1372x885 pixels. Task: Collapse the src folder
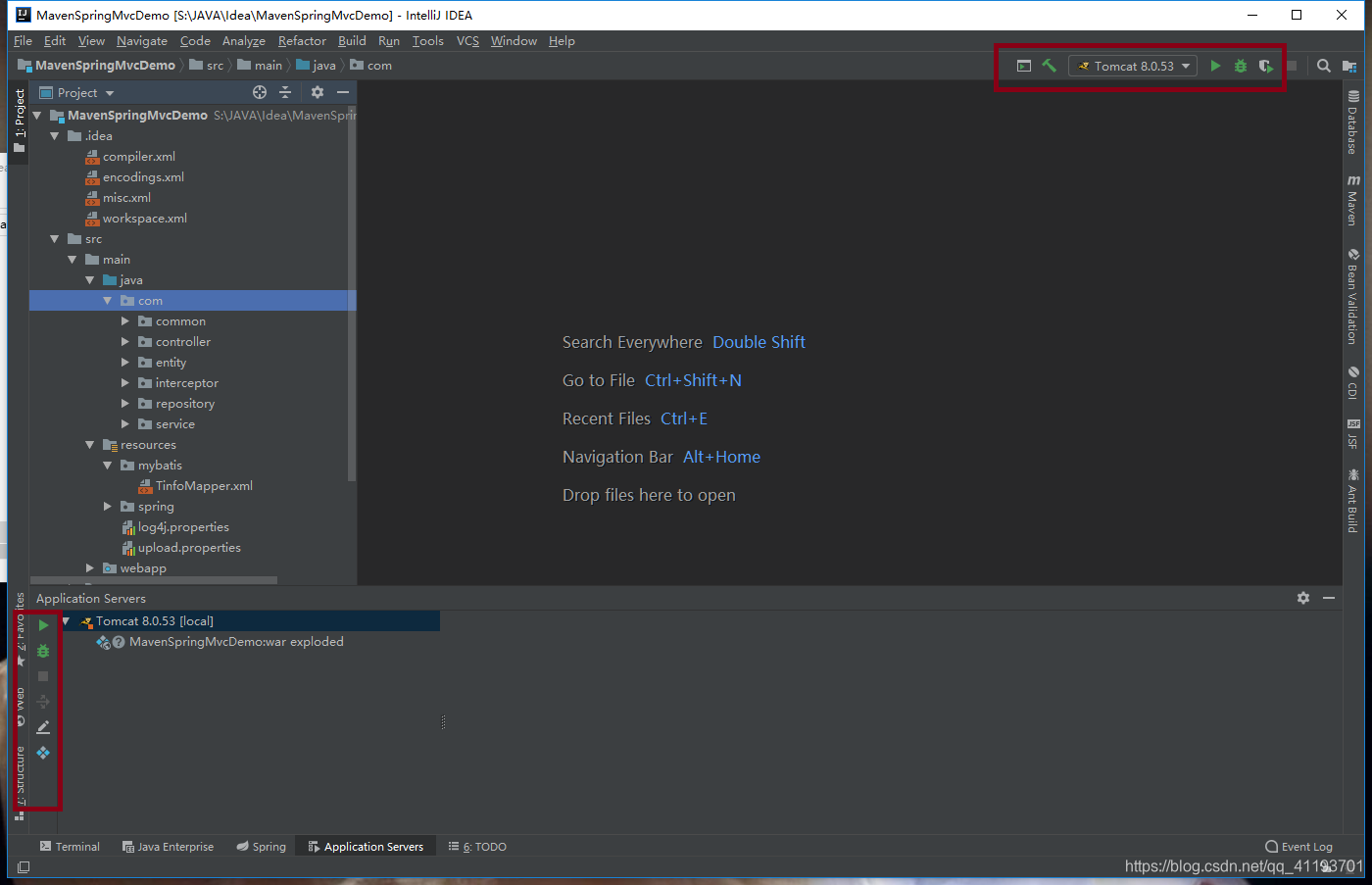(x=55, y=239)
